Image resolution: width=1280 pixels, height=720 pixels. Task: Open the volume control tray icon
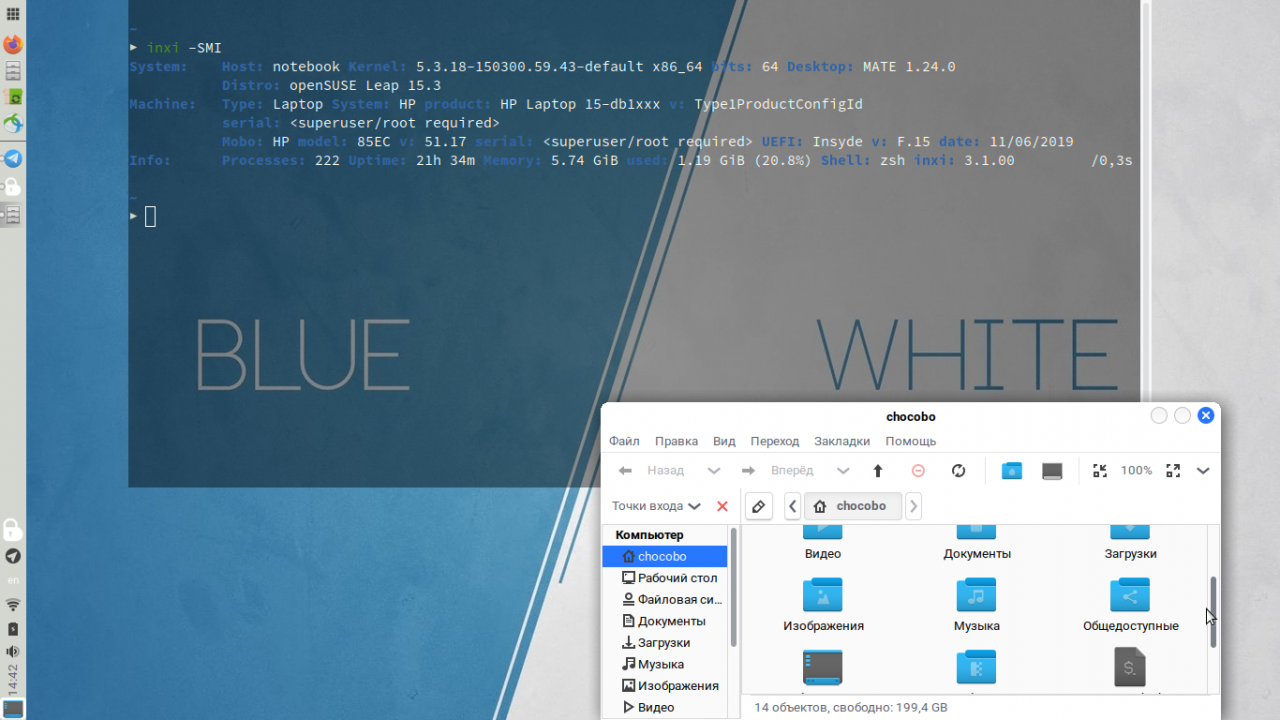pos(13,652)
